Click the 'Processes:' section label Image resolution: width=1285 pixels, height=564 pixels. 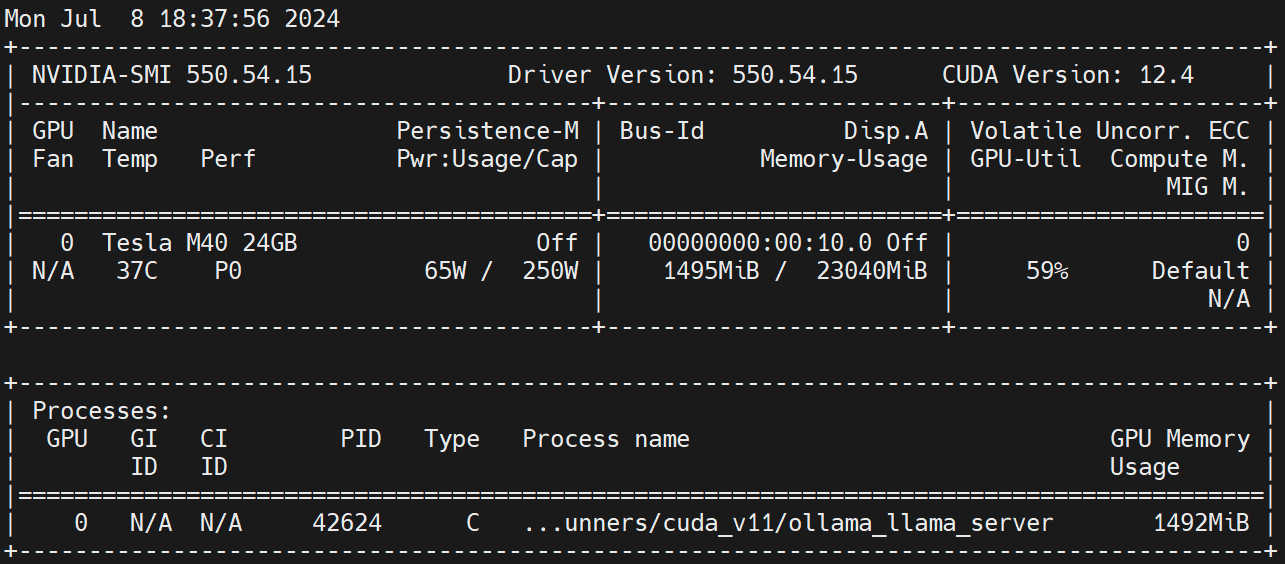coord(102,411)
